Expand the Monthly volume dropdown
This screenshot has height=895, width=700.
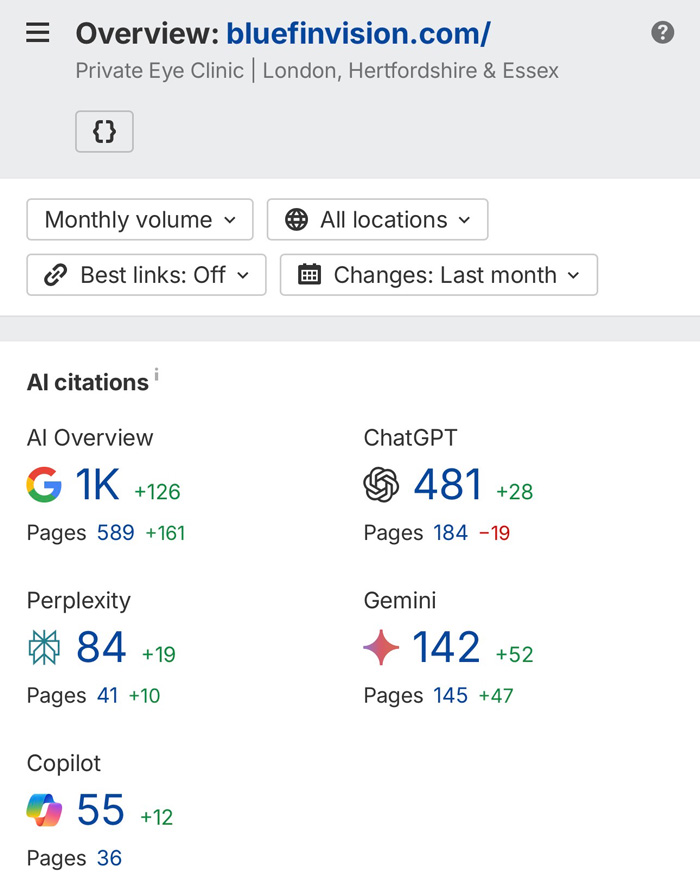140,220
